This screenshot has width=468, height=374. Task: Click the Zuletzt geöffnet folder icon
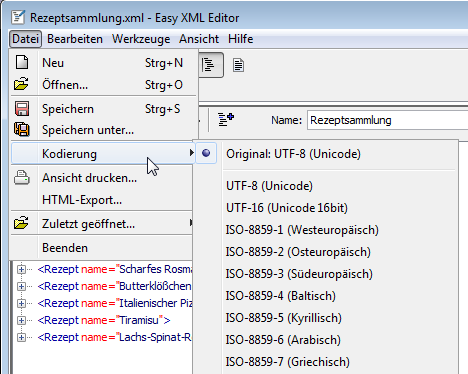click(x=21, y=223)
